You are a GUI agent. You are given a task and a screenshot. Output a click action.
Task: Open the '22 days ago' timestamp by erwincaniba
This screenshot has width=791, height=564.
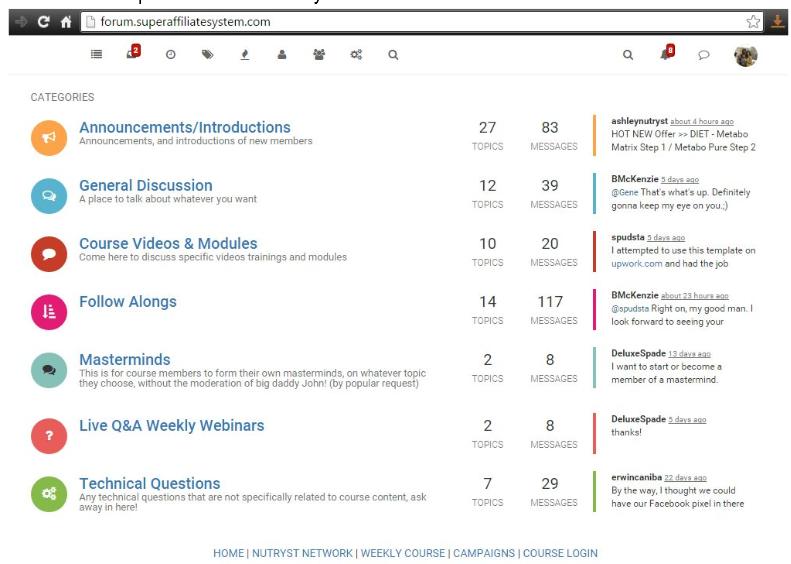pyautogui.click(x=685, y=478)
